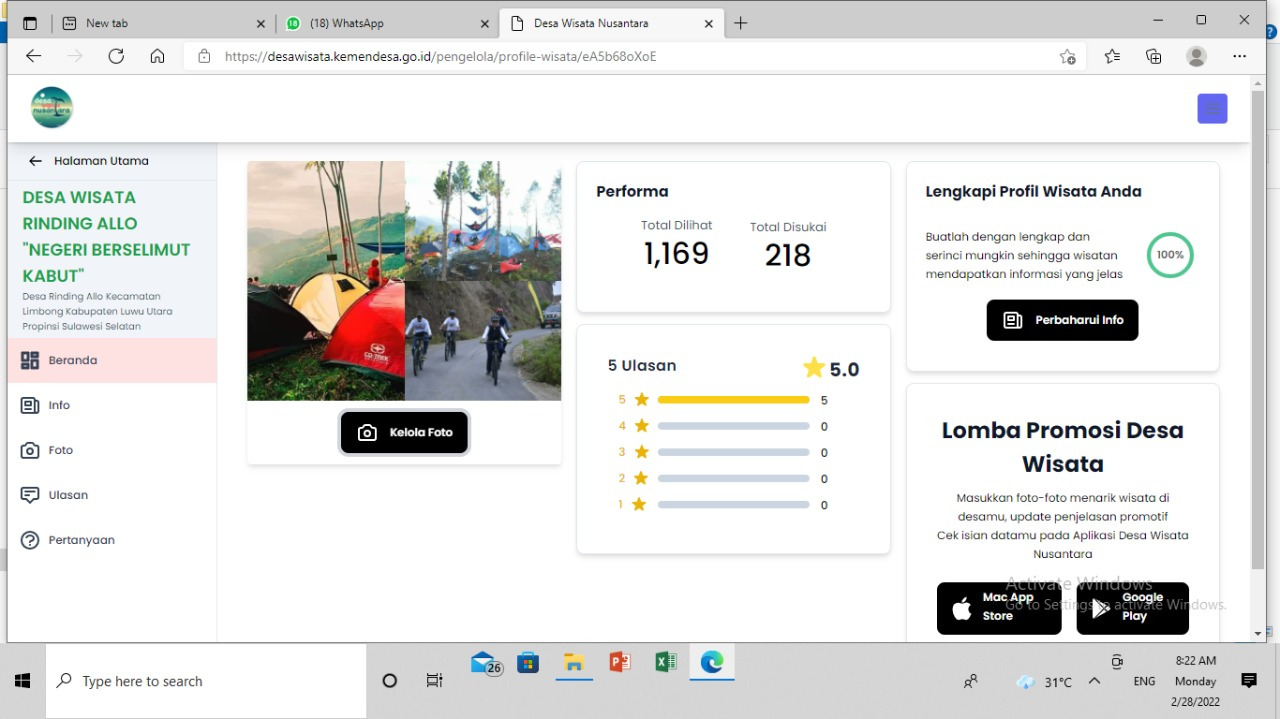This screenshot has width=1280, height=719.
Task: Open the Mac App Store download button
Action: click(998, 608)
